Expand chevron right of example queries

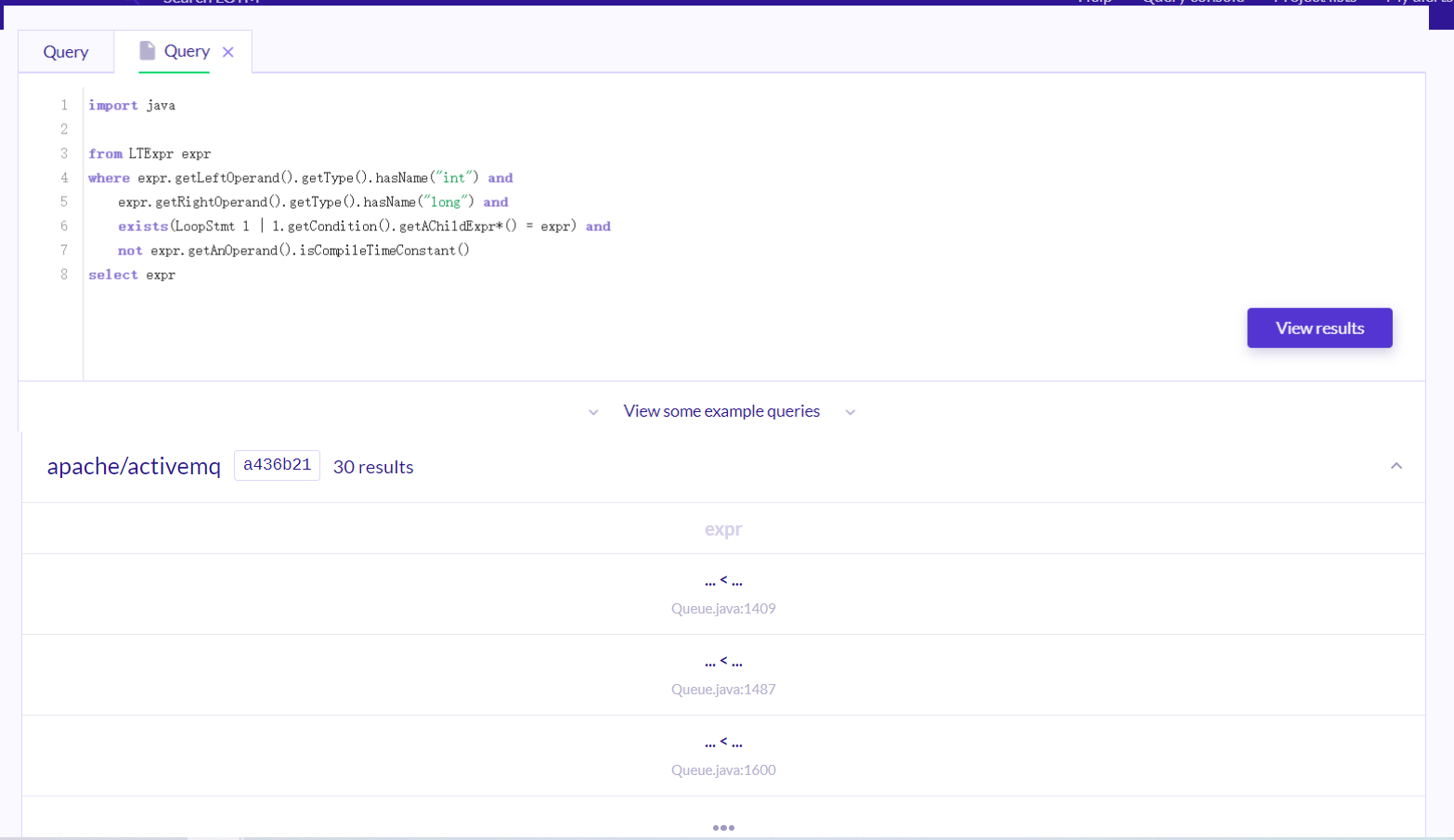coord(850,412)
